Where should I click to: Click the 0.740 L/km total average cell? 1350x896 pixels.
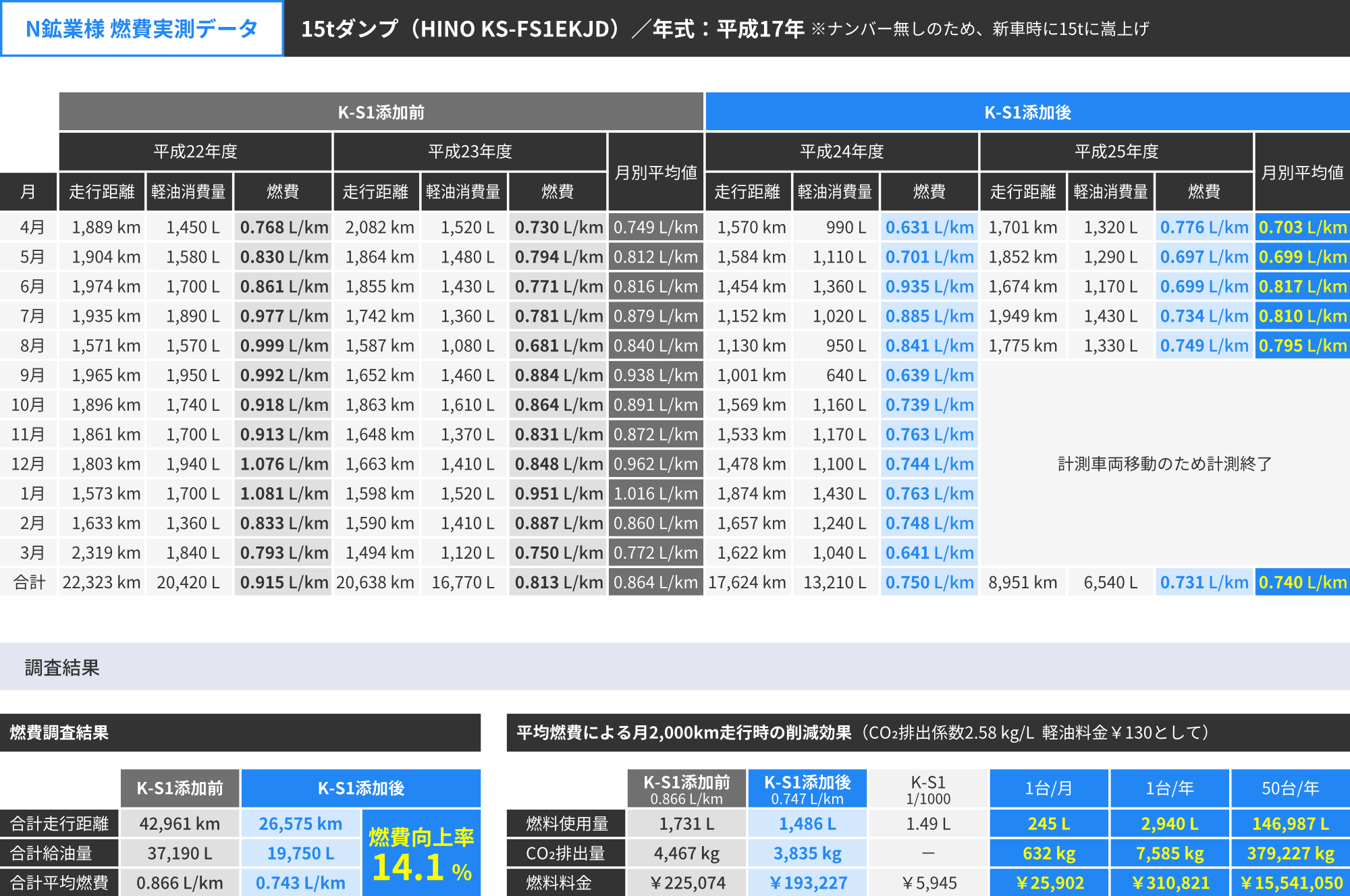(x=1302, y=582)
